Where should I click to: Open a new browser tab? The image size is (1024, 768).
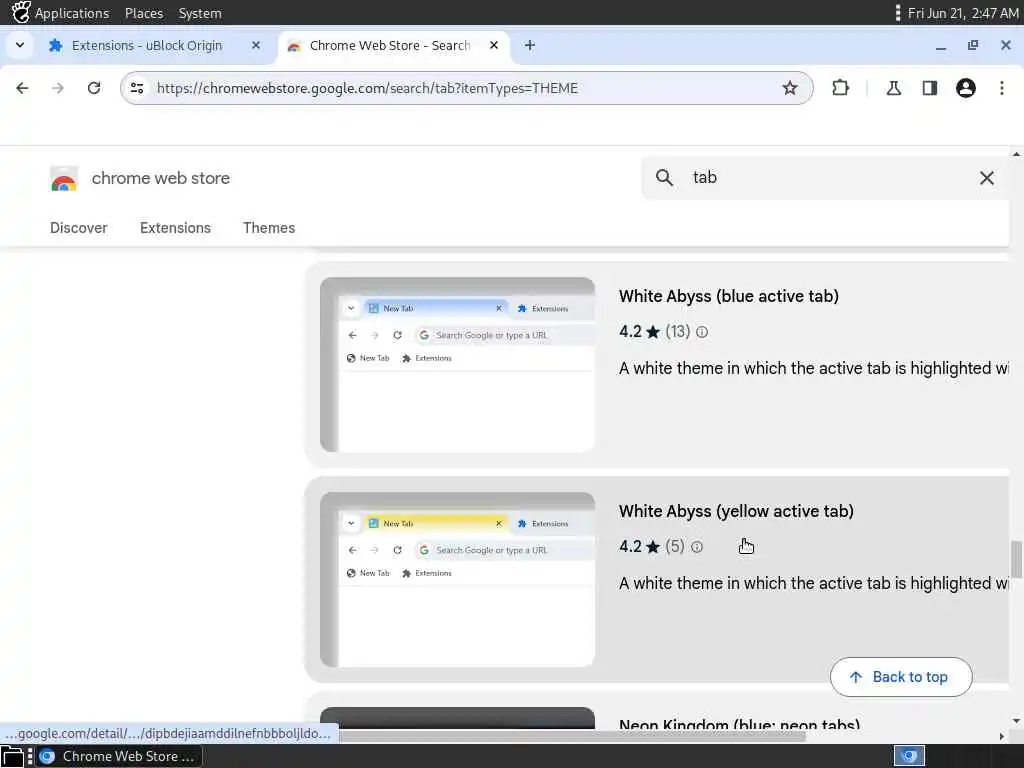(x=530, y=45)
